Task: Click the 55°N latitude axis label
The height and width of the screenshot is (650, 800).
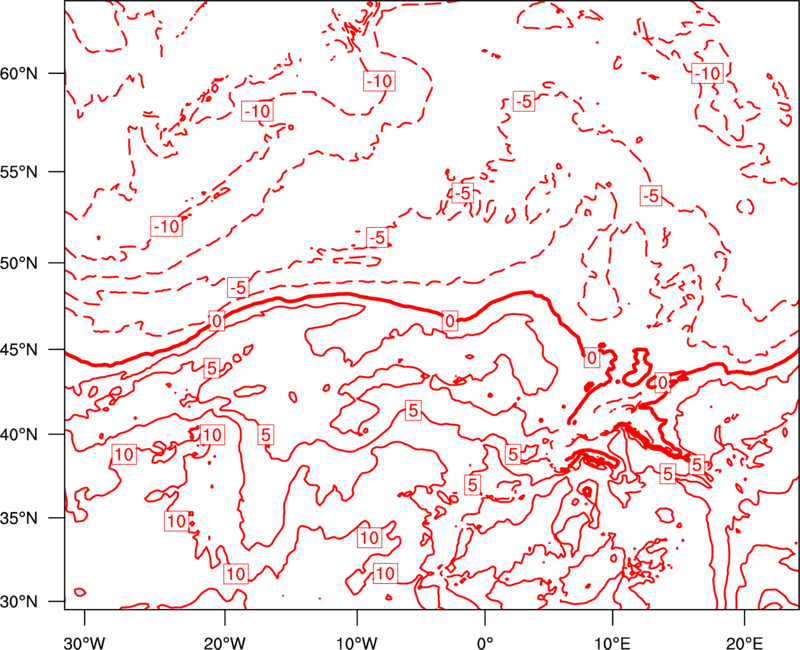Action: (19, 172)
